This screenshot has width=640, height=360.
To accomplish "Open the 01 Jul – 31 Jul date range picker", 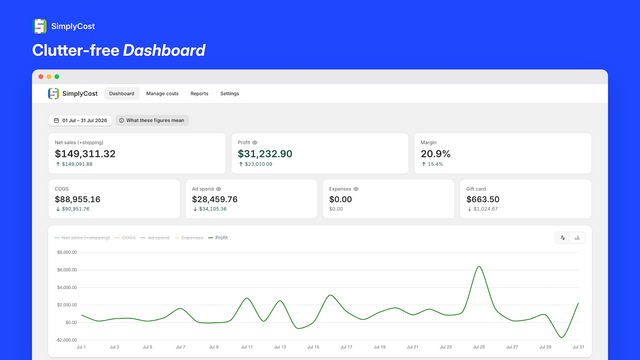I will (x=80, y=120).
